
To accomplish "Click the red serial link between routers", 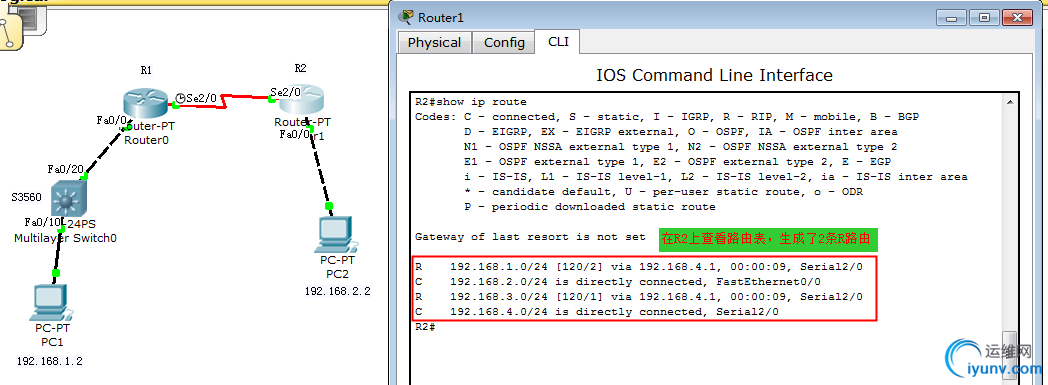I will point(222,101).
